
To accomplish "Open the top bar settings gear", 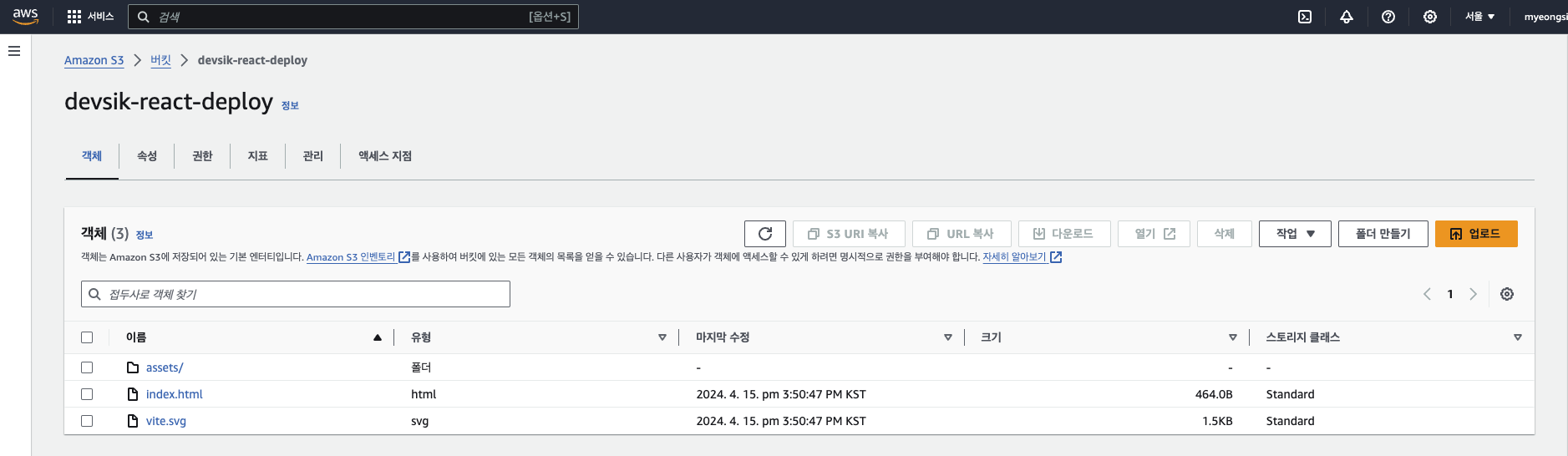I will [1430, 17].
